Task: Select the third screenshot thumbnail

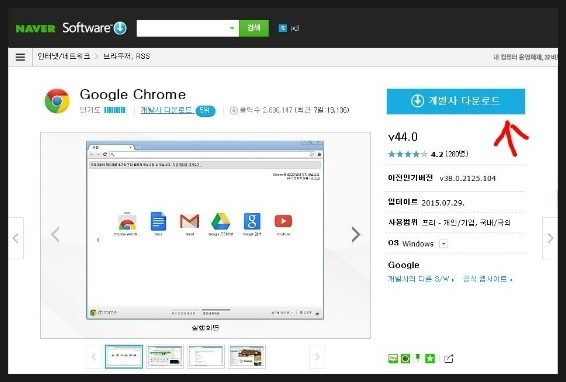Action: point(206,357)
